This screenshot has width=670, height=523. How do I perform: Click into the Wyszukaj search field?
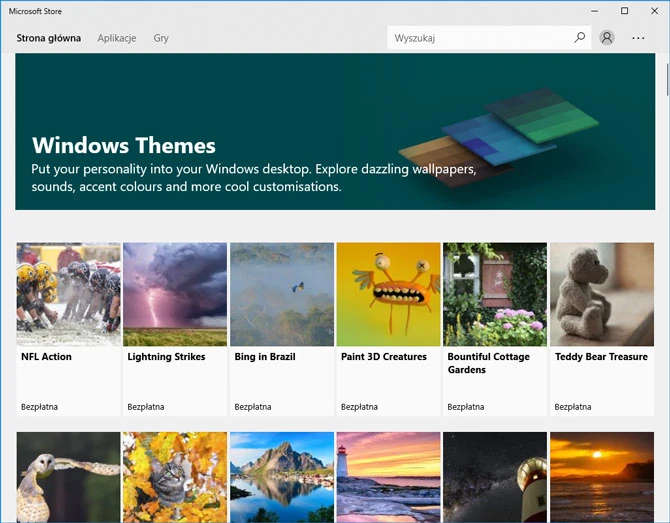coord(480,38)
